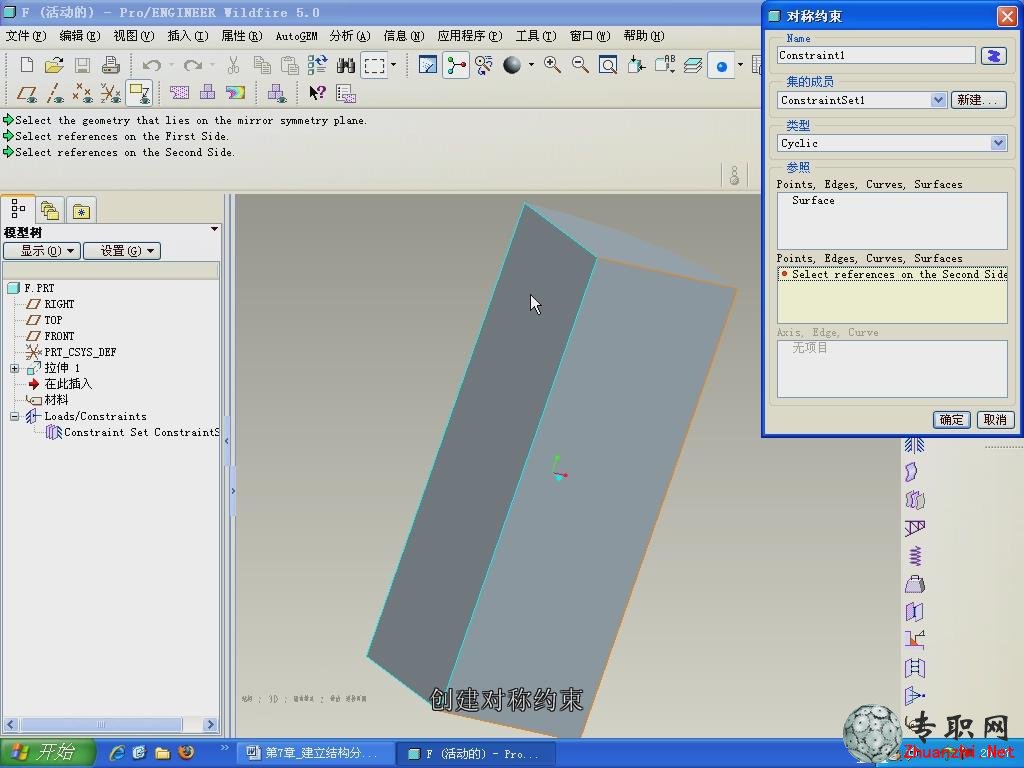
Task: Open the 文件 menu
Action: click(x=25, y=36)
